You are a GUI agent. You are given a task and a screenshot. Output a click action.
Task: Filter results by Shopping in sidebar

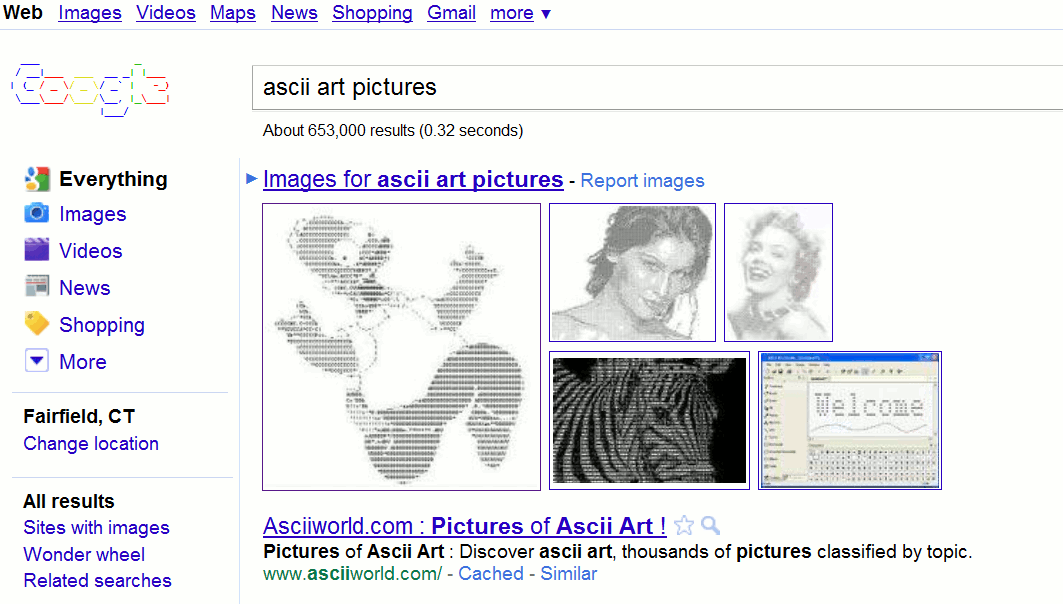point(102,325)
